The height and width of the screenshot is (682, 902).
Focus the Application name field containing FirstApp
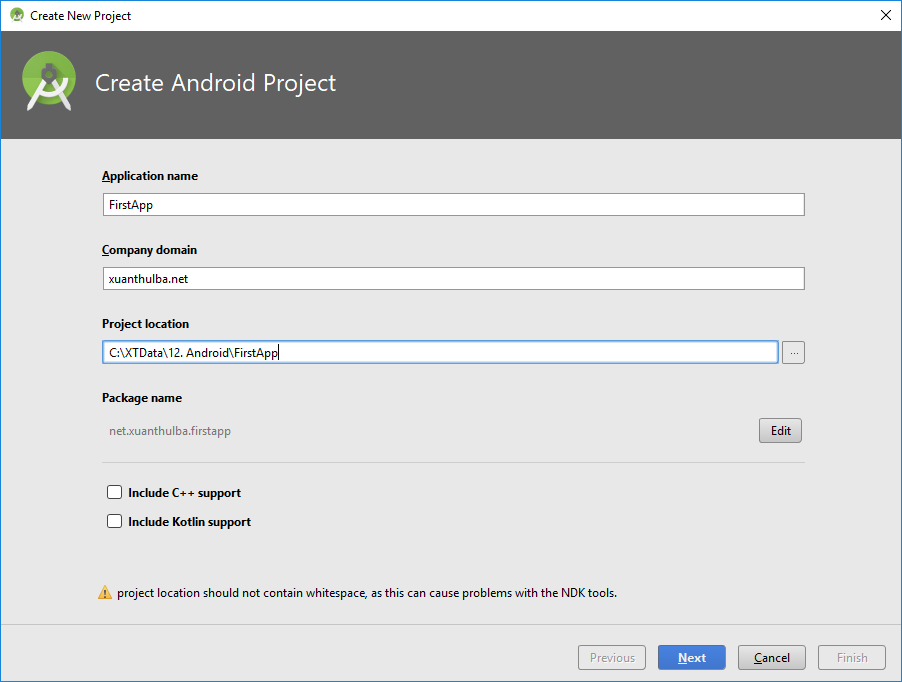[x=453, y=205]
